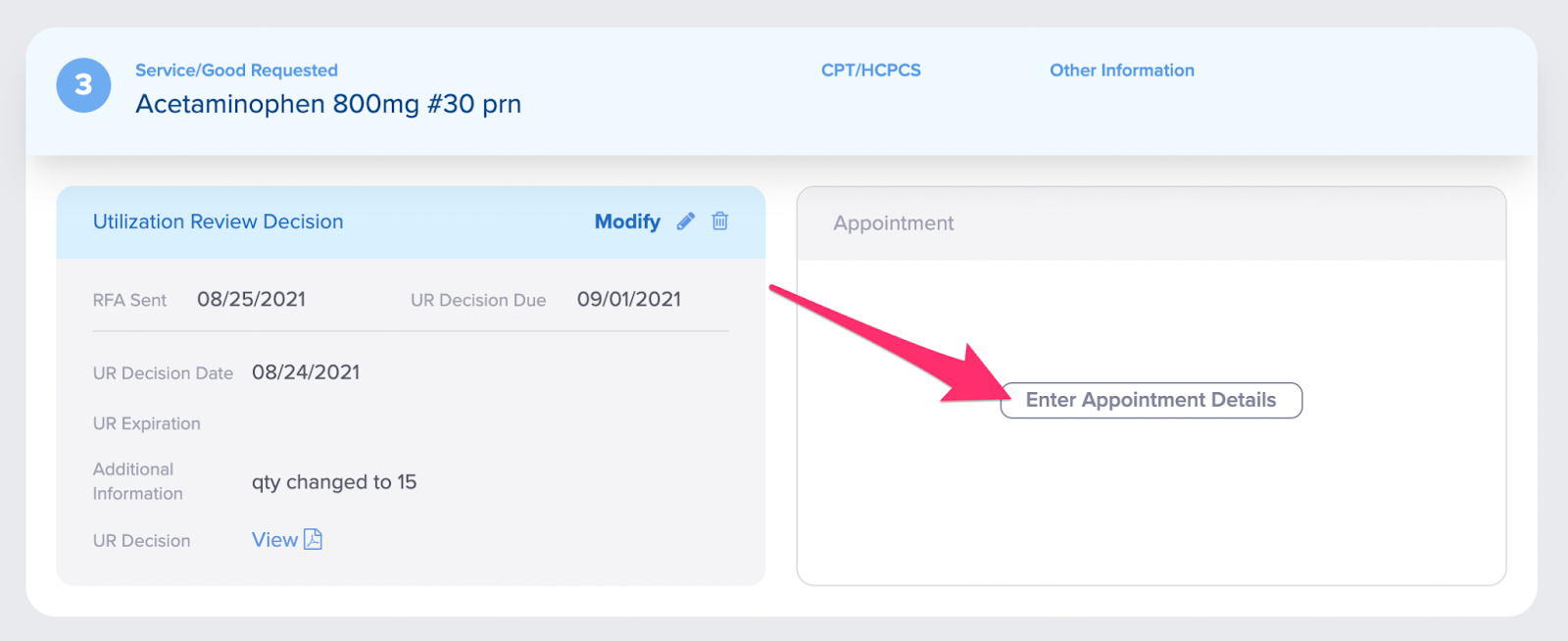Delete the decision with the trash icon
The image size is (1568, 641).
pyautogui.click(x=720, y=221)
